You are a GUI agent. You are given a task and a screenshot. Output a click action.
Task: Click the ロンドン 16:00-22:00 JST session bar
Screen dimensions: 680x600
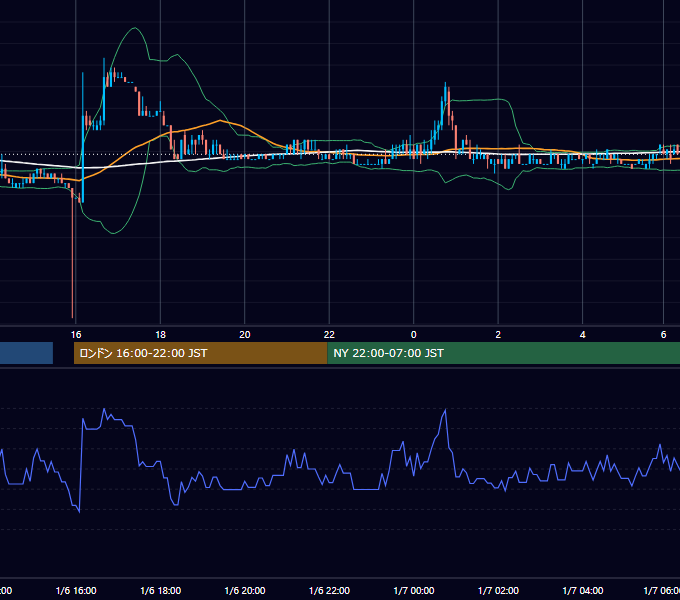(200, 353)
